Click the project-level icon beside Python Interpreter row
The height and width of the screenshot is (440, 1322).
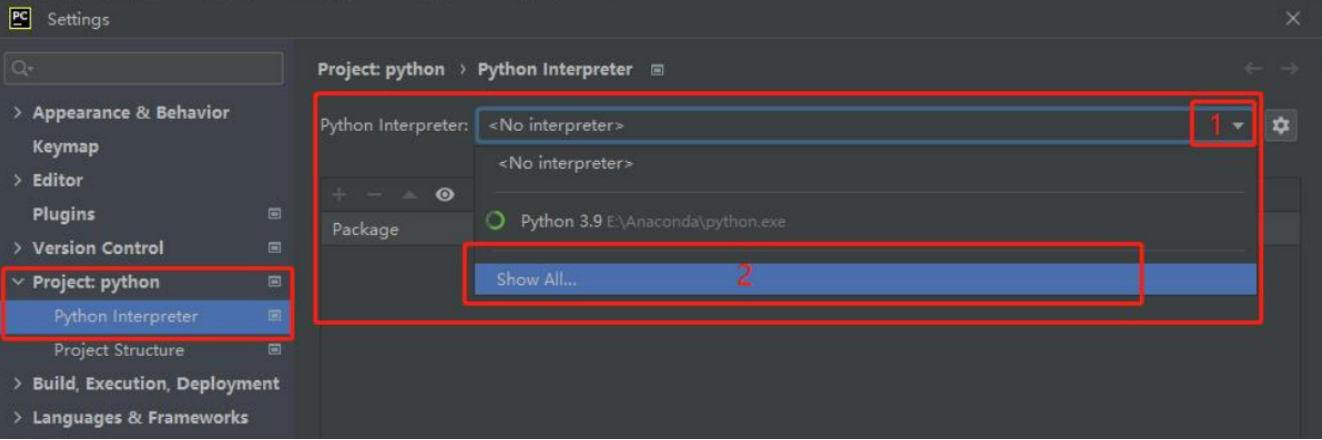pyautogui.click(x=274, y=316)
